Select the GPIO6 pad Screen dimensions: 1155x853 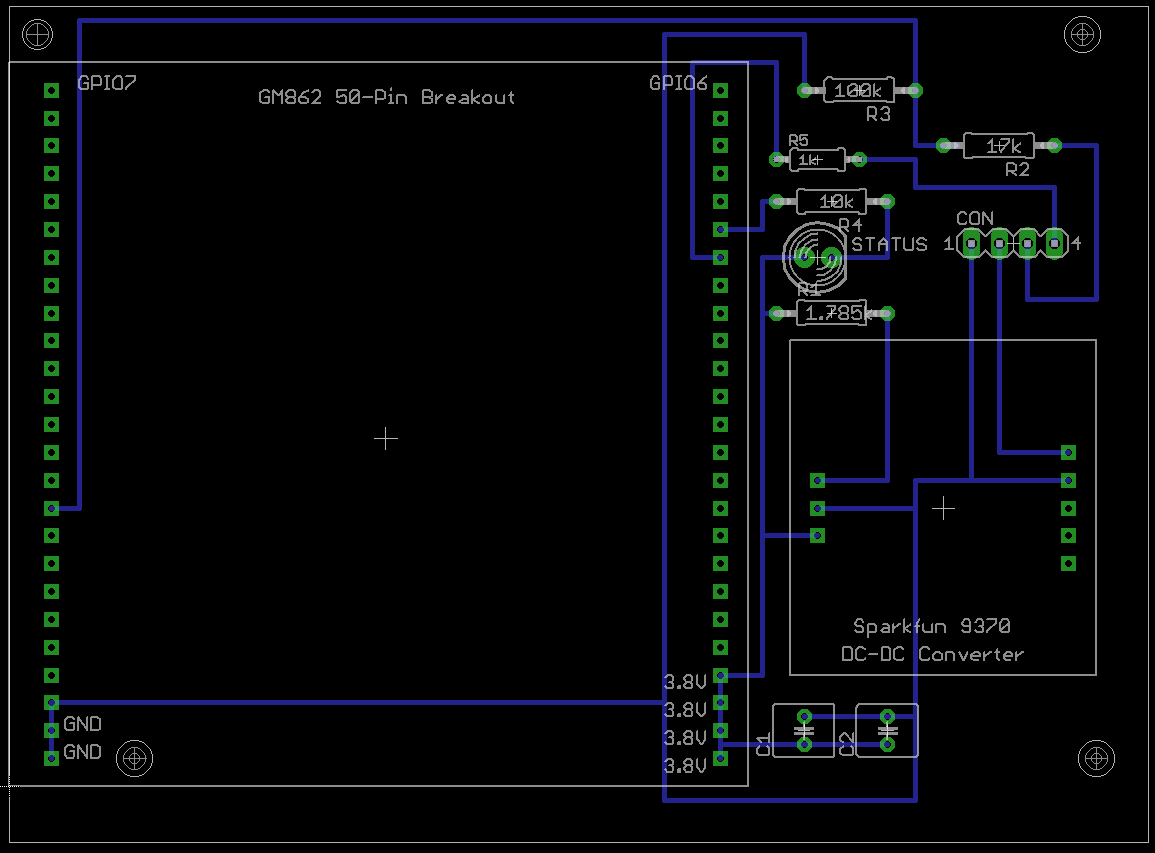click(x=720, y=90)
